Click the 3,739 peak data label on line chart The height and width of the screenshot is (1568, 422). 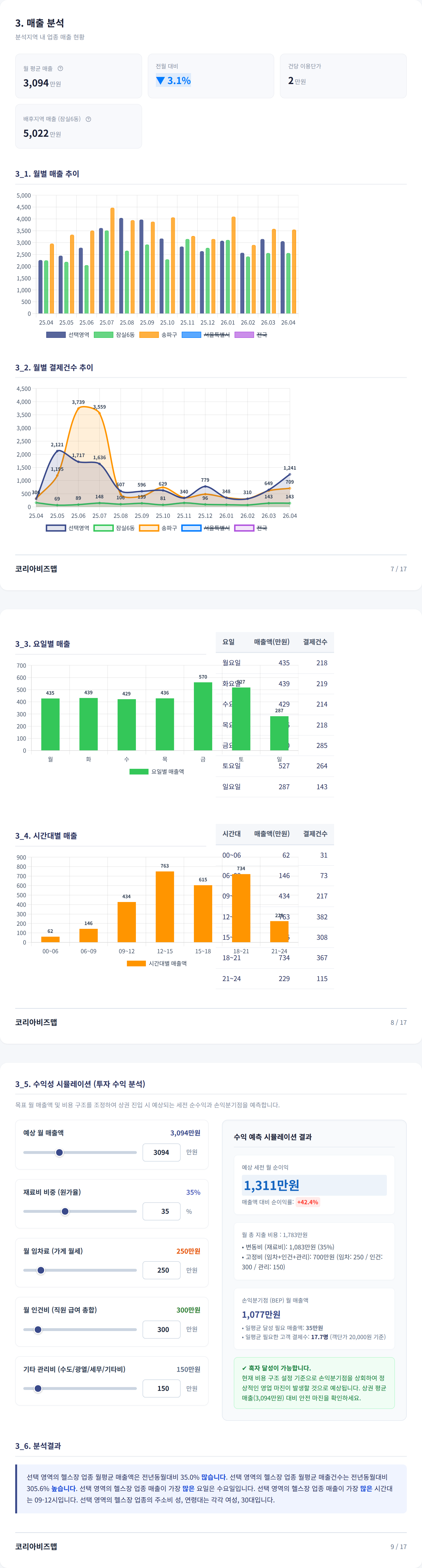pyautogui.click(x=78, y=402)
